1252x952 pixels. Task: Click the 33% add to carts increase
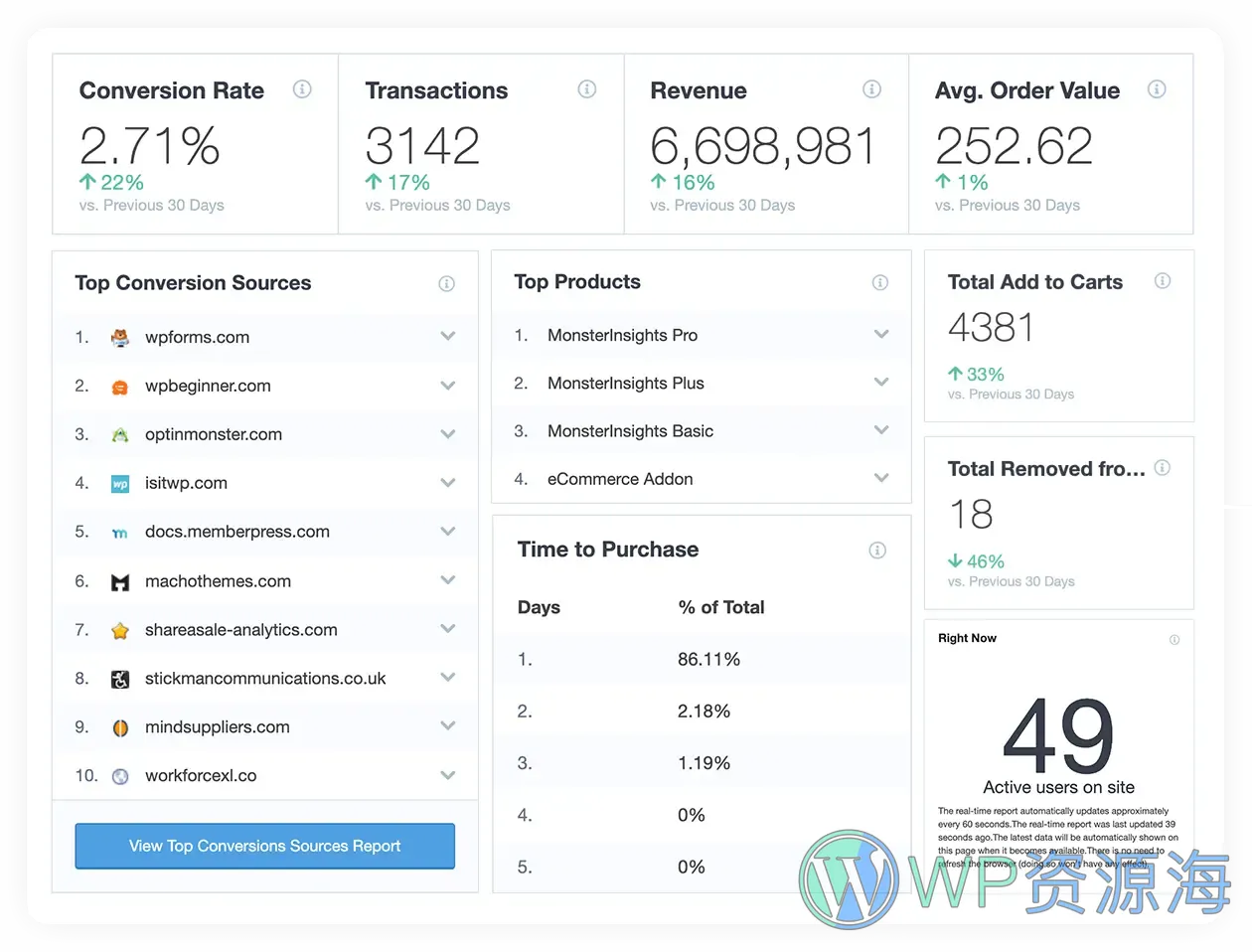(x=976, y=375)
